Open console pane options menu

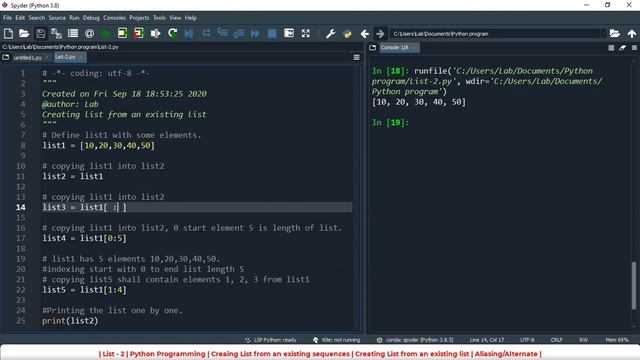634,48
